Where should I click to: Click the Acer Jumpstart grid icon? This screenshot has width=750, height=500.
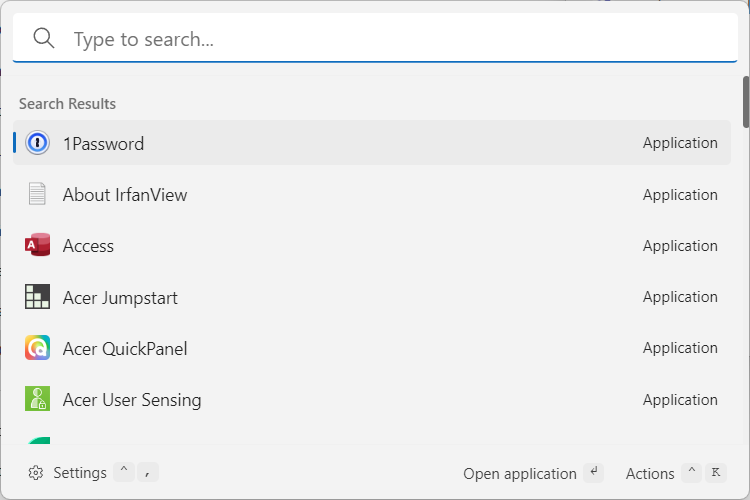(x=37, y=297)
